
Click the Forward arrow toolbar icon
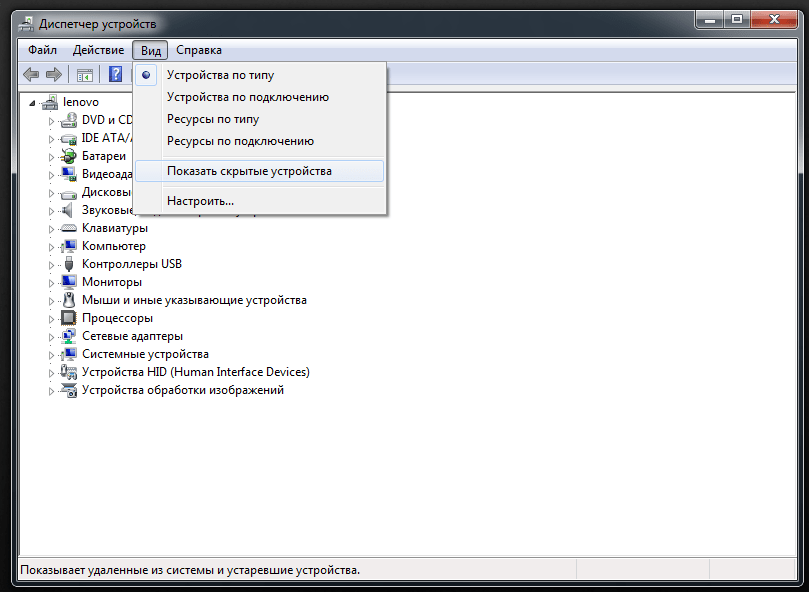pos(54,74)
